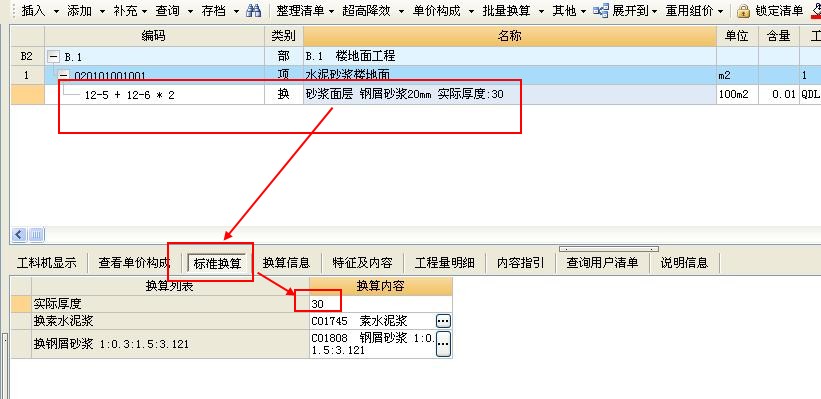
Task: Collapse the 020101001001 item node
Action: coord(64,76)
